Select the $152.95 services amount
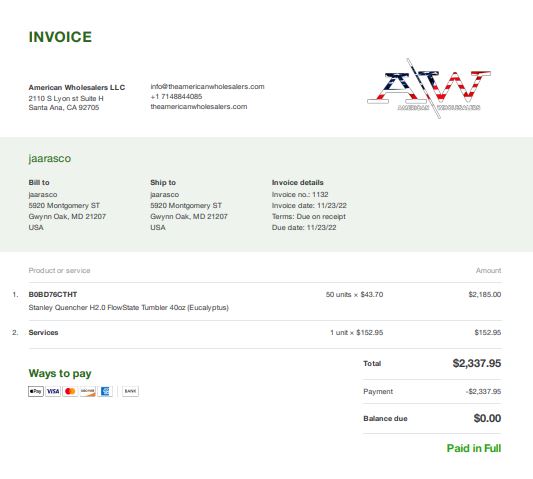This screenshot has height=479, width=533. 488,332
